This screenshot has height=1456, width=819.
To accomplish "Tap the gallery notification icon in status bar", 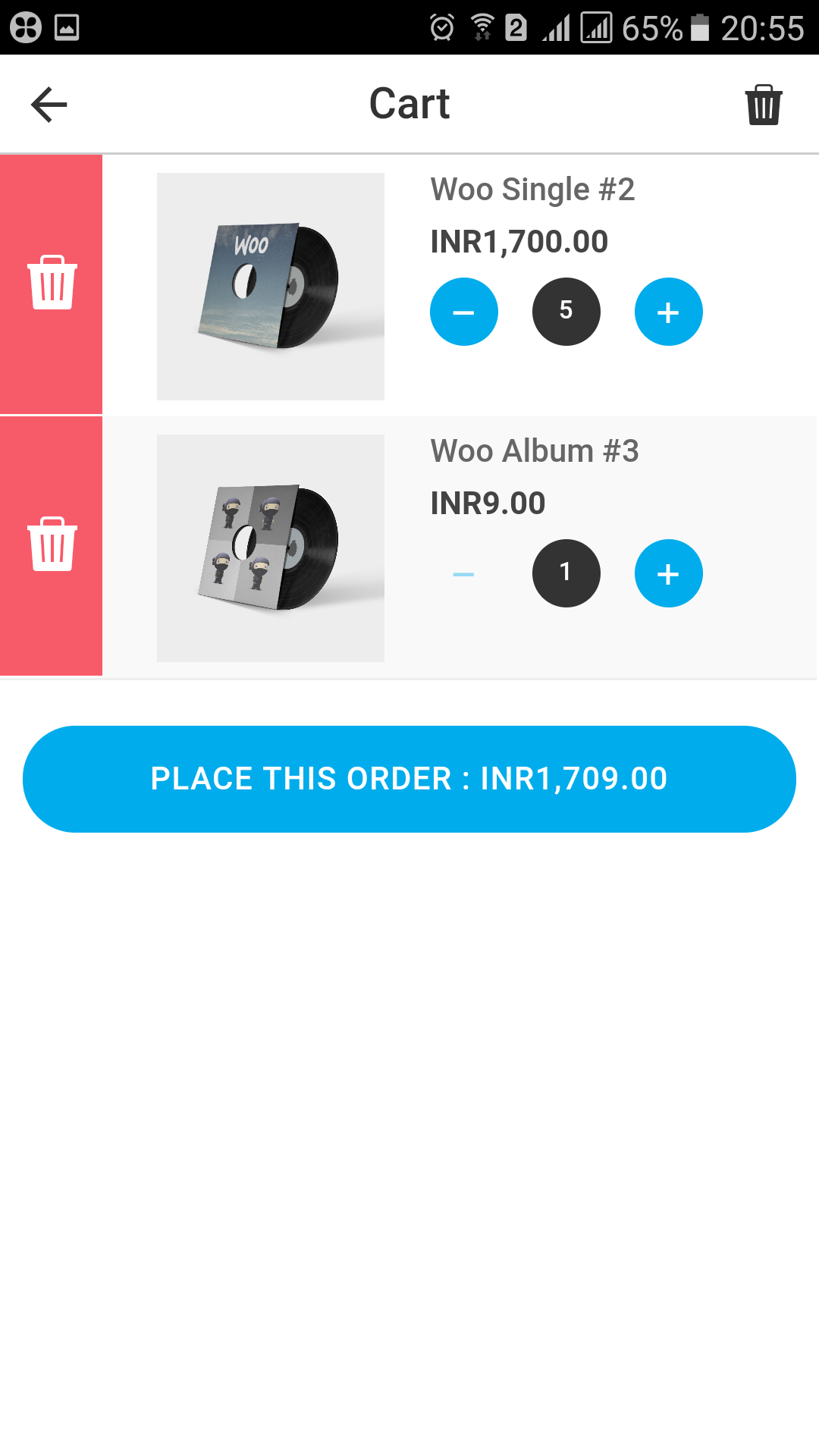I will pos(67,28).
